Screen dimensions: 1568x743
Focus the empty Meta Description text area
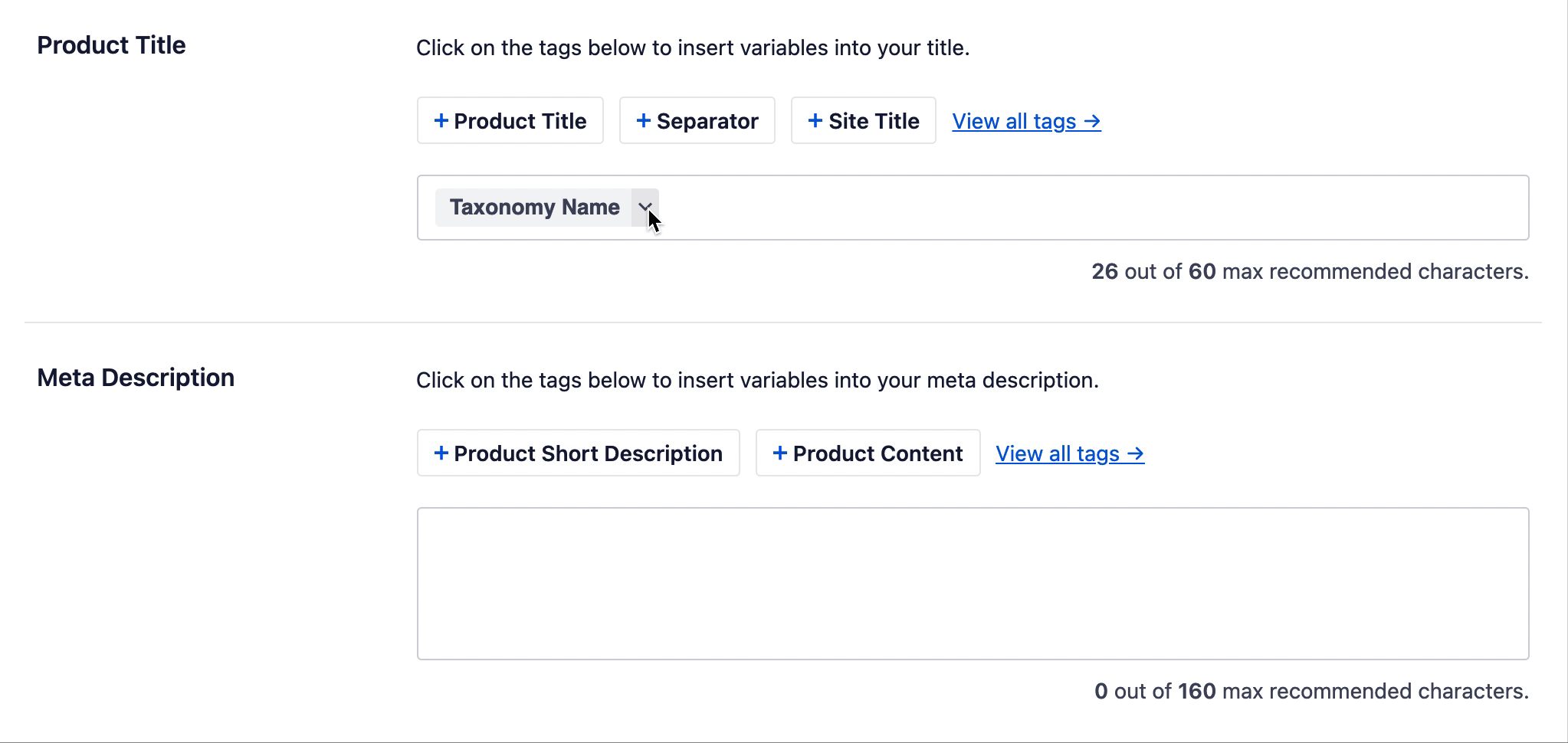point(973,584)
